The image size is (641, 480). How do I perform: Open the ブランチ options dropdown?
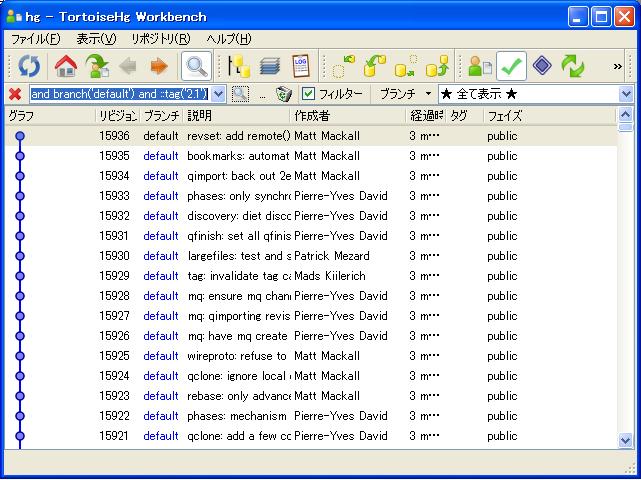[x=405, y=94]
